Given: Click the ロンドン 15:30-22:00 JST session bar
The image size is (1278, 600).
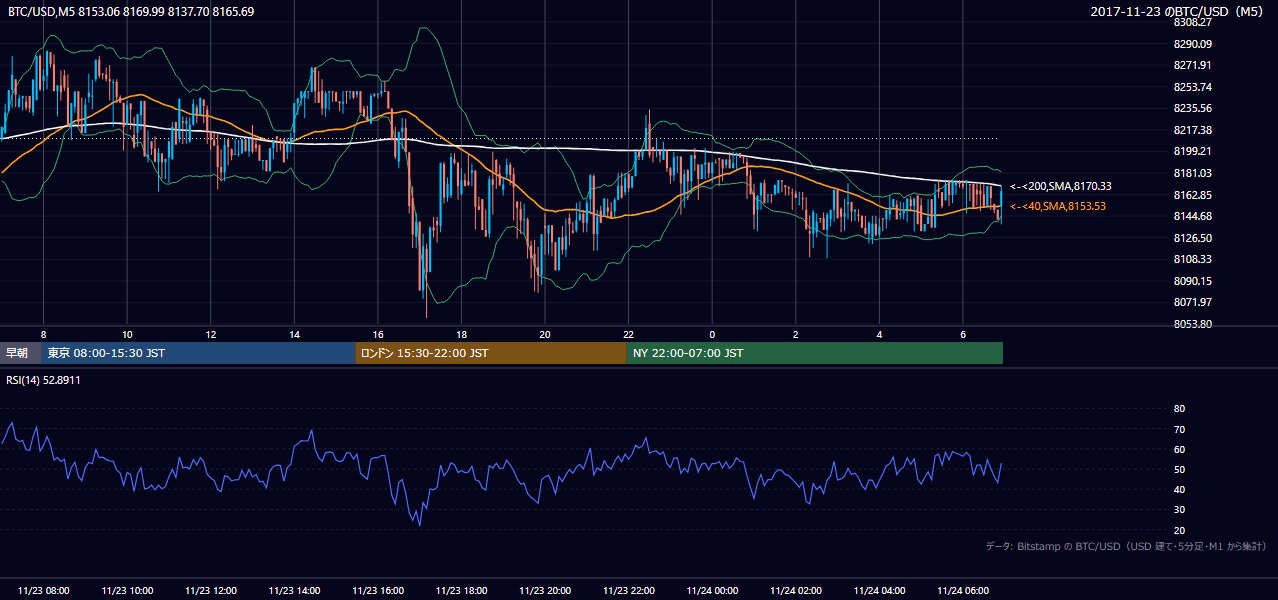Looking at the screenshot, I should click(491, 353).
